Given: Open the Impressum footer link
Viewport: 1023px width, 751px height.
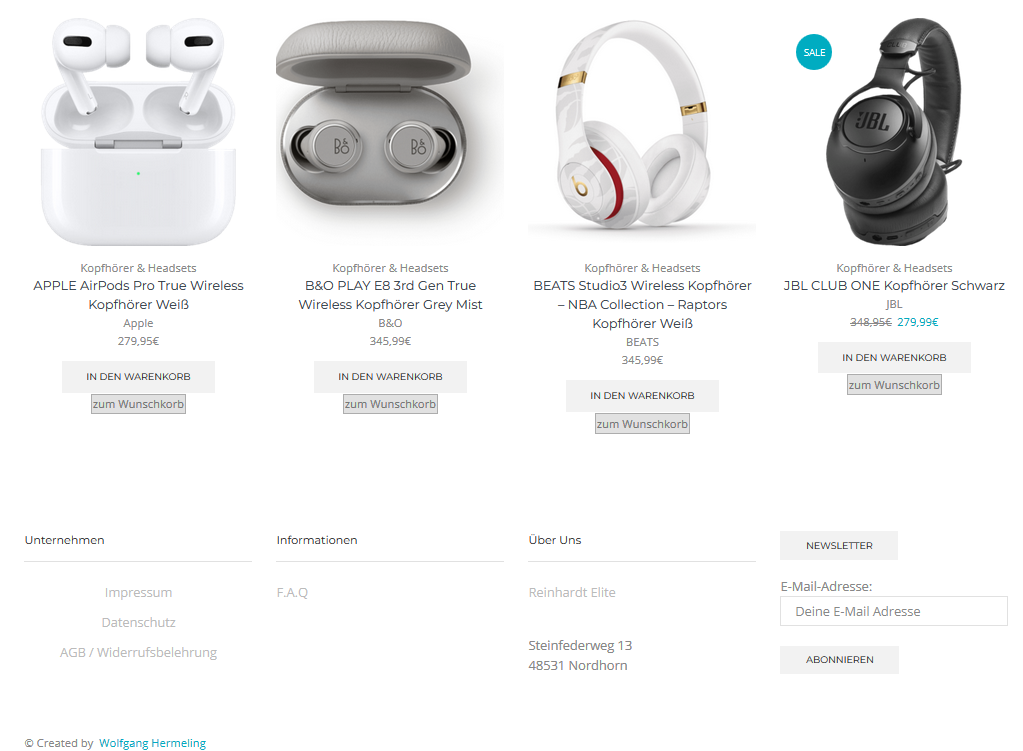Looking at the screenshot, I should (x=138, y=592).
